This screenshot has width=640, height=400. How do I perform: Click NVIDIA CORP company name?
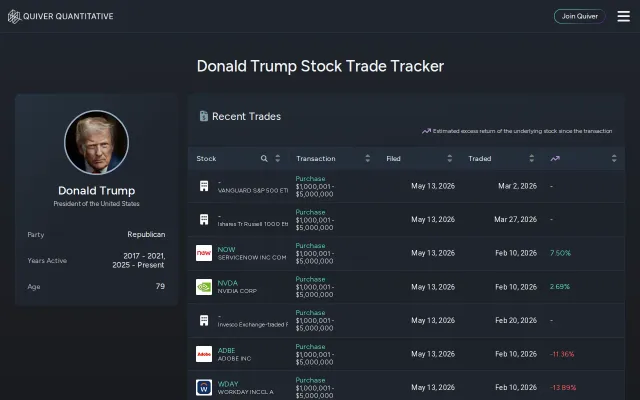[x=237, y=291]
